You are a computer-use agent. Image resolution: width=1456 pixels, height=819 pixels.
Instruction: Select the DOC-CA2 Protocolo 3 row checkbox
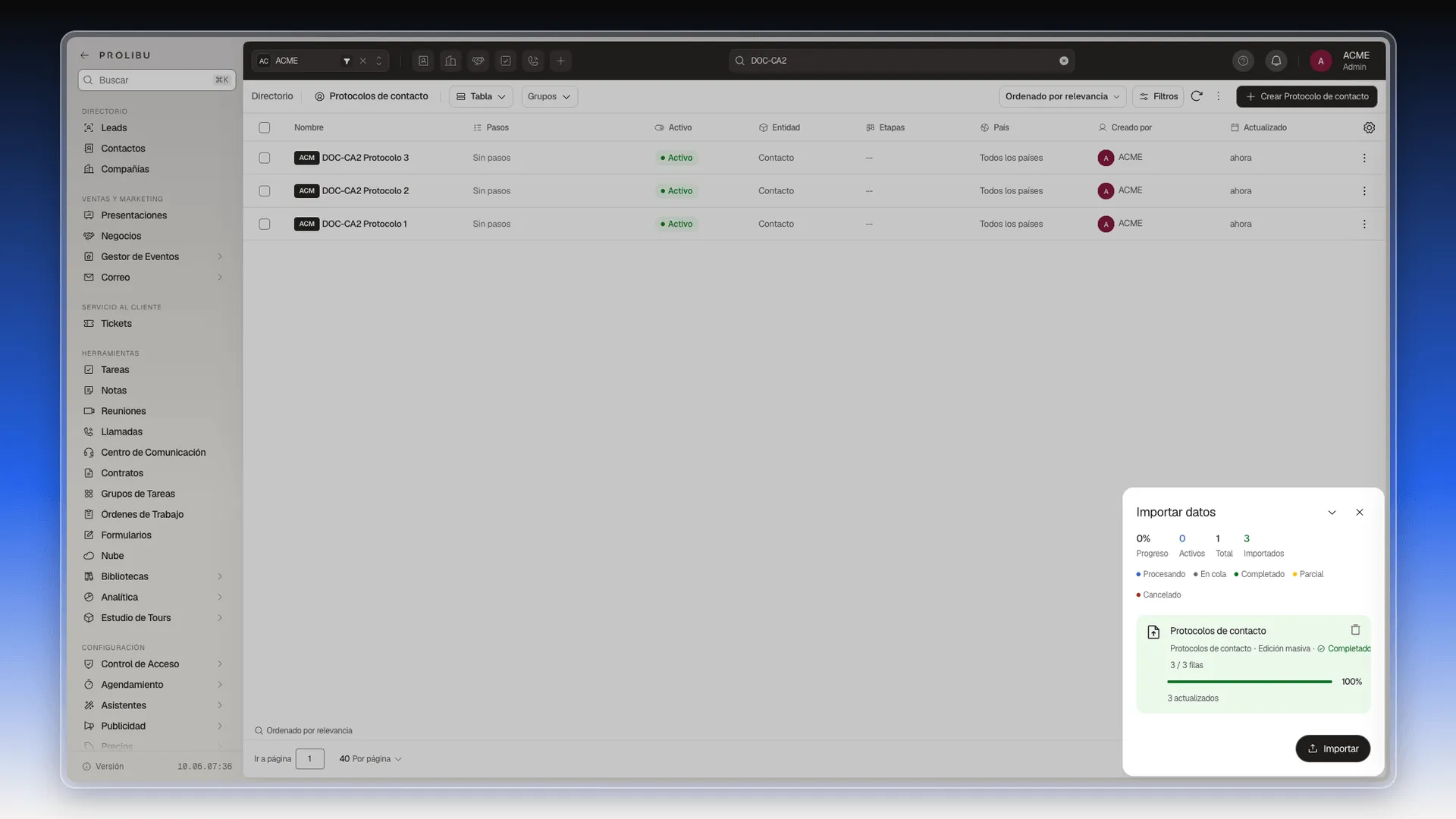click(264, 158)
